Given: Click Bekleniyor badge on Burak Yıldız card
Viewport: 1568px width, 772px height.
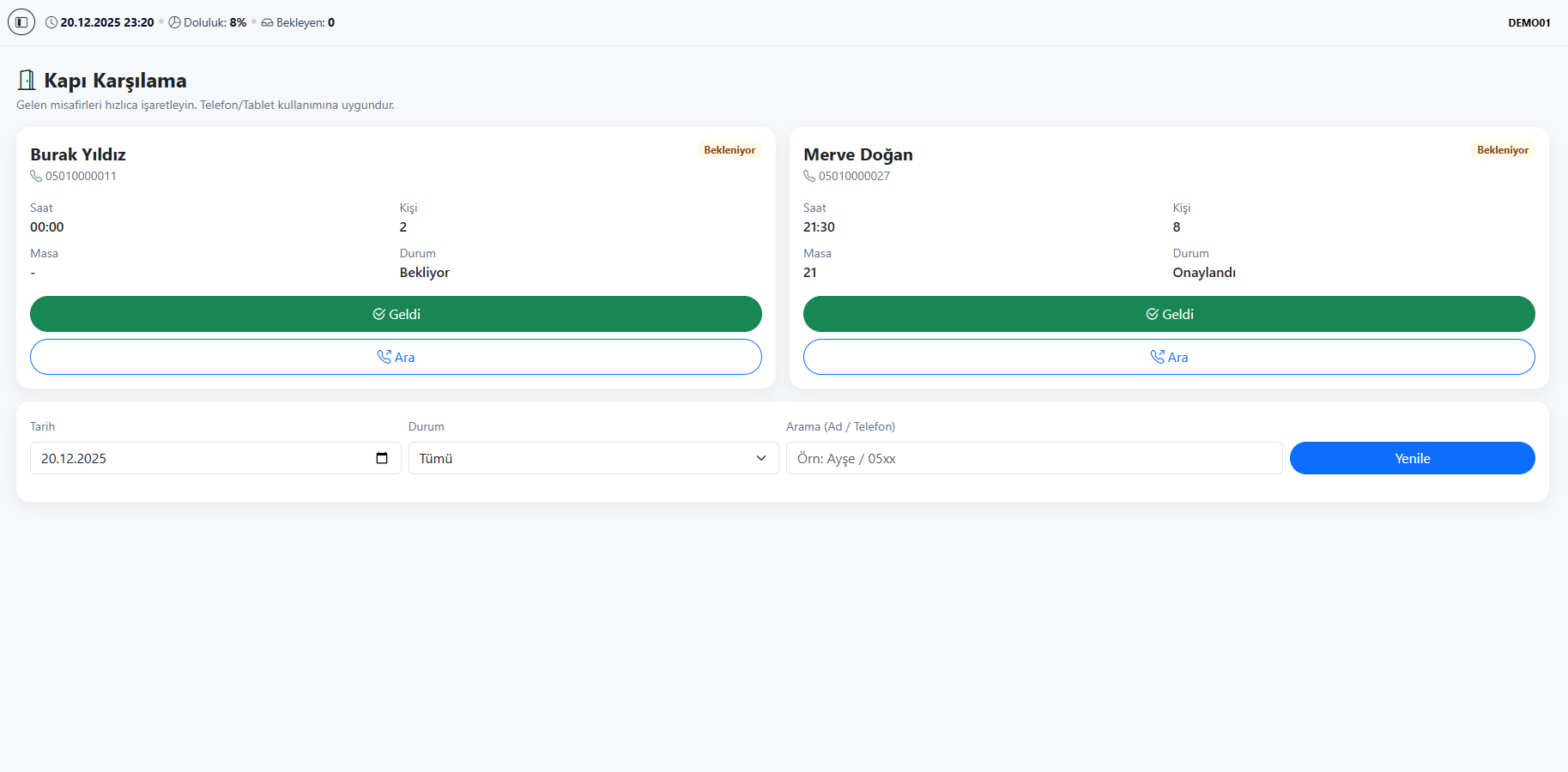Looking at the screenshot, I should coord(730,150).
